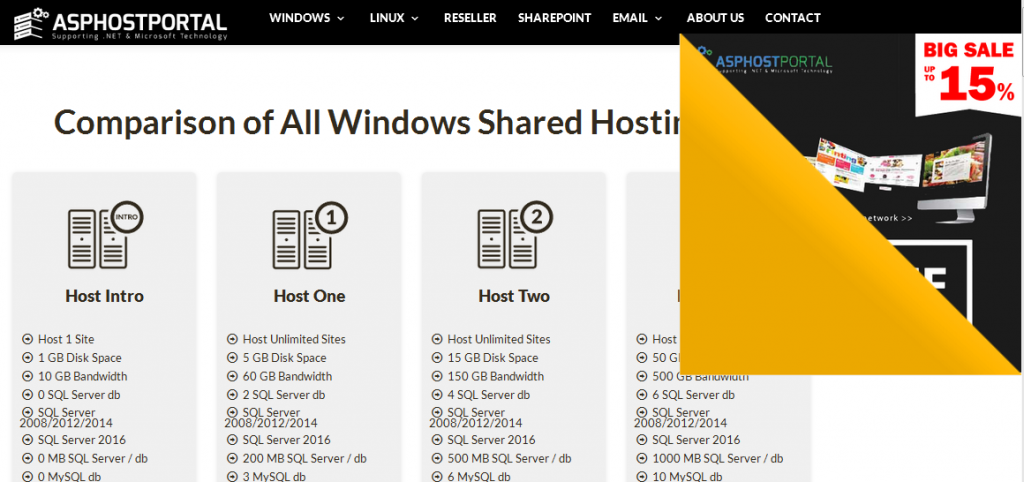Click '5 GB Disk Space' feature
Image resolution: width=1024 pixels, height=482 pixels.
point(284,358)
